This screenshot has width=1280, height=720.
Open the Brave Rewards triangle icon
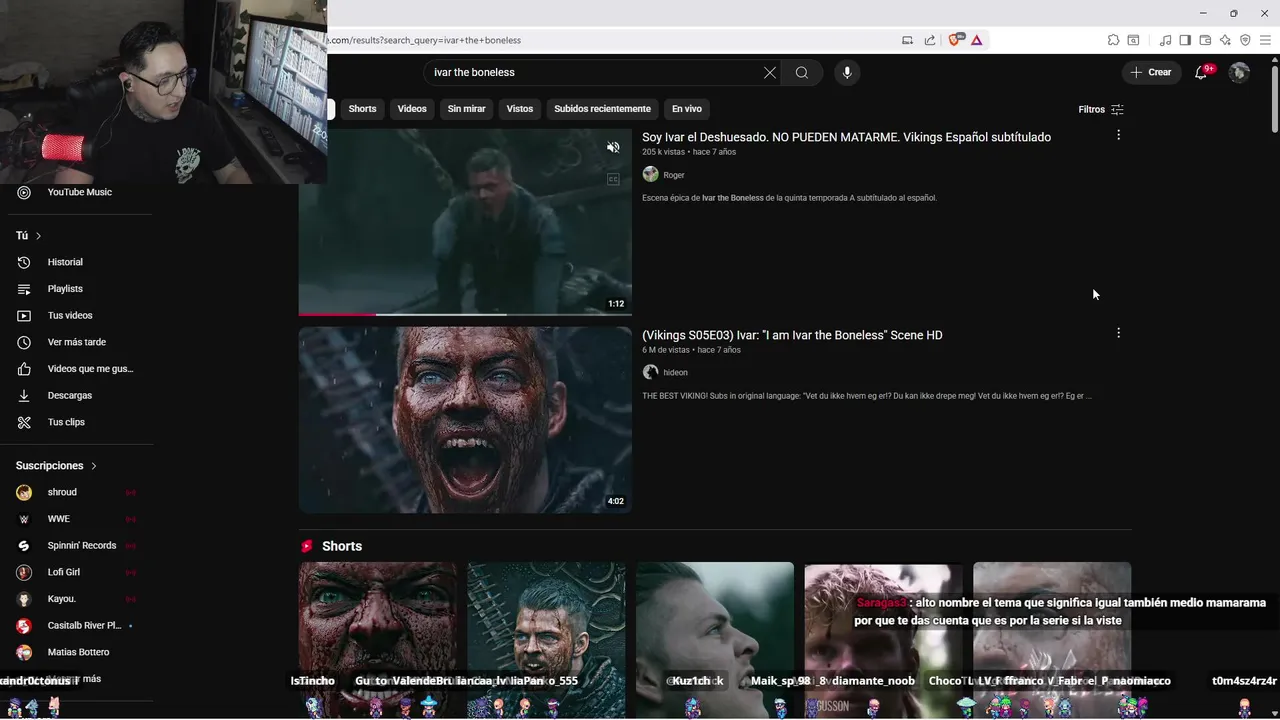point(976,40)
